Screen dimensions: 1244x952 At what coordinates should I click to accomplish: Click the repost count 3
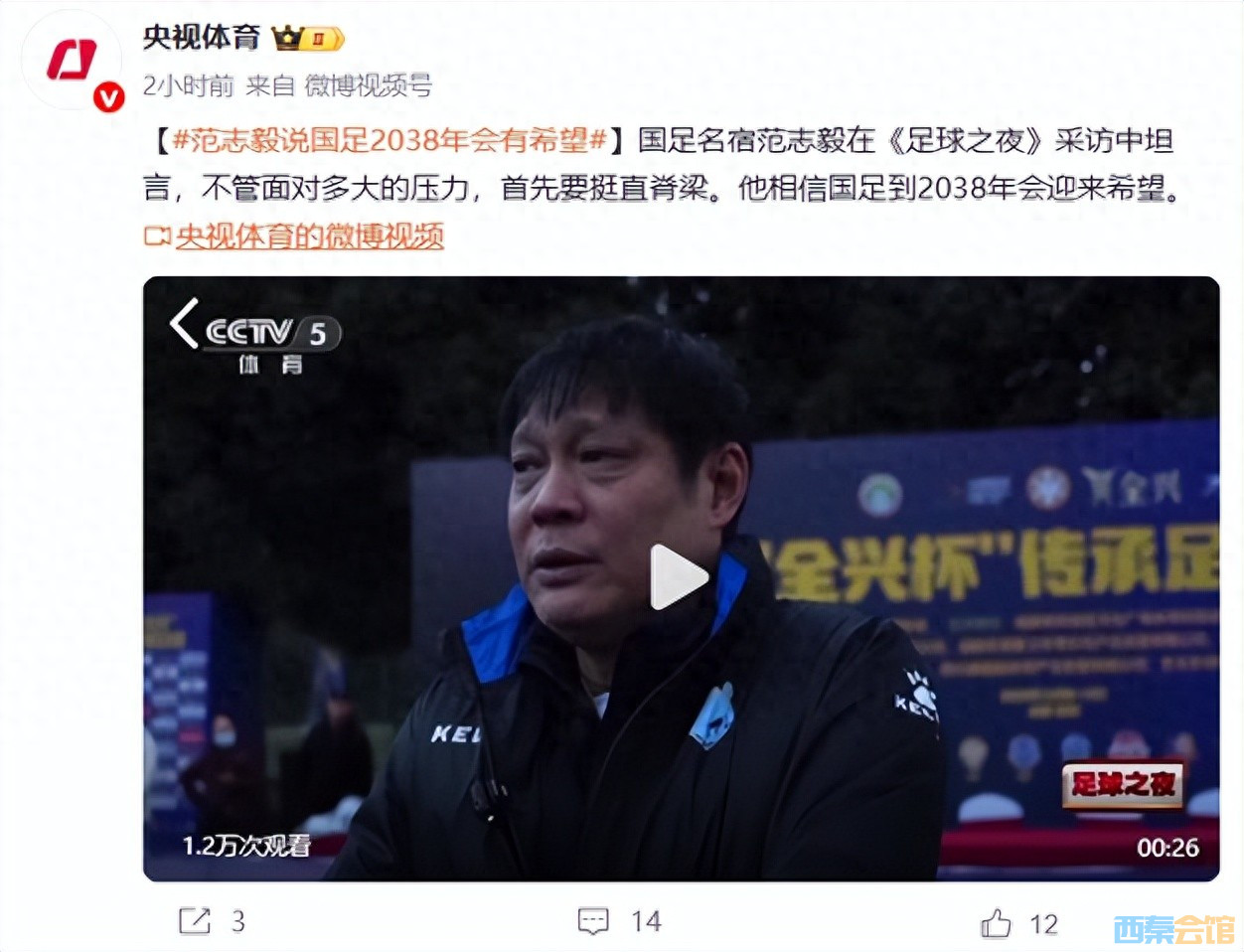point(238,922)
